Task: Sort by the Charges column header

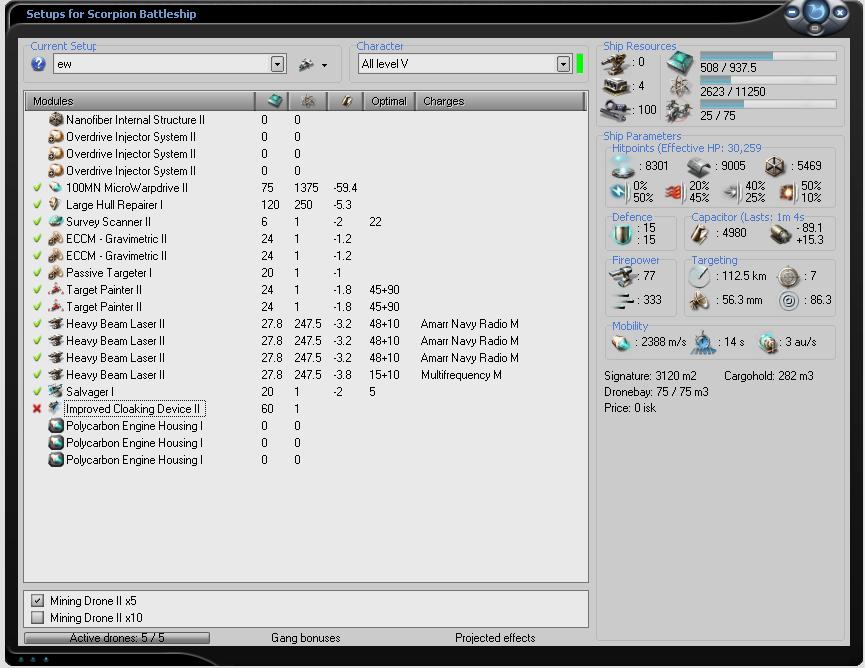Action: [x=499, y=101]
